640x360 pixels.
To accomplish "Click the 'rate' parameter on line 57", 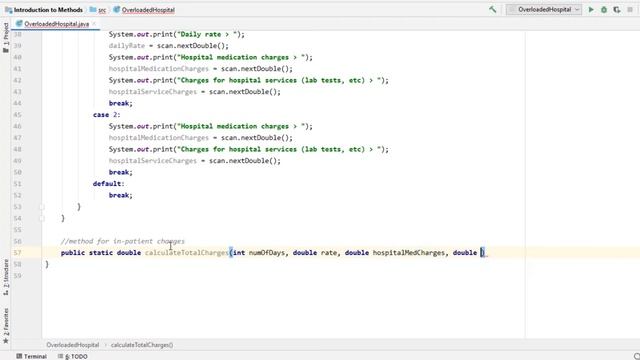I will [x=329, y=253].
